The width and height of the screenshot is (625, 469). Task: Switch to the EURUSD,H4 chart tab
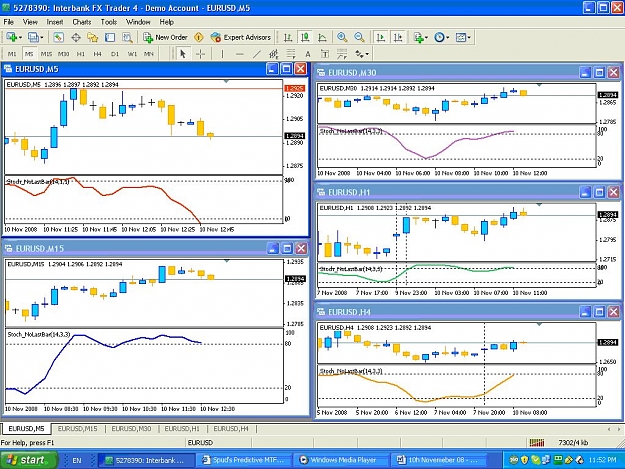pos(231,428)
